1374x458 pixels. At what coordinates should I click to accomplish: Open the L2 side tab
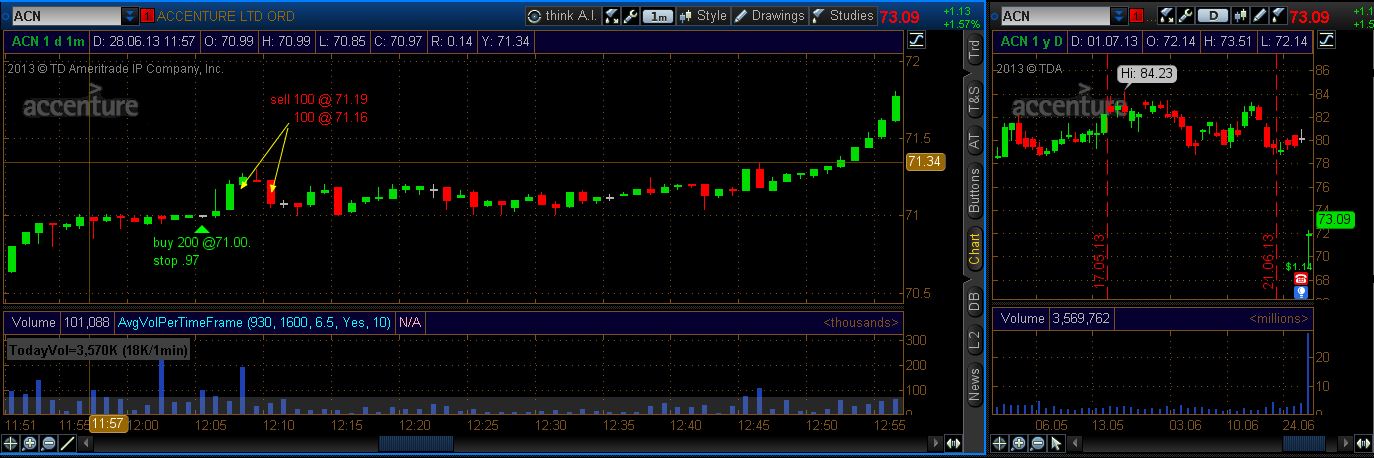(x=974, y=339)
